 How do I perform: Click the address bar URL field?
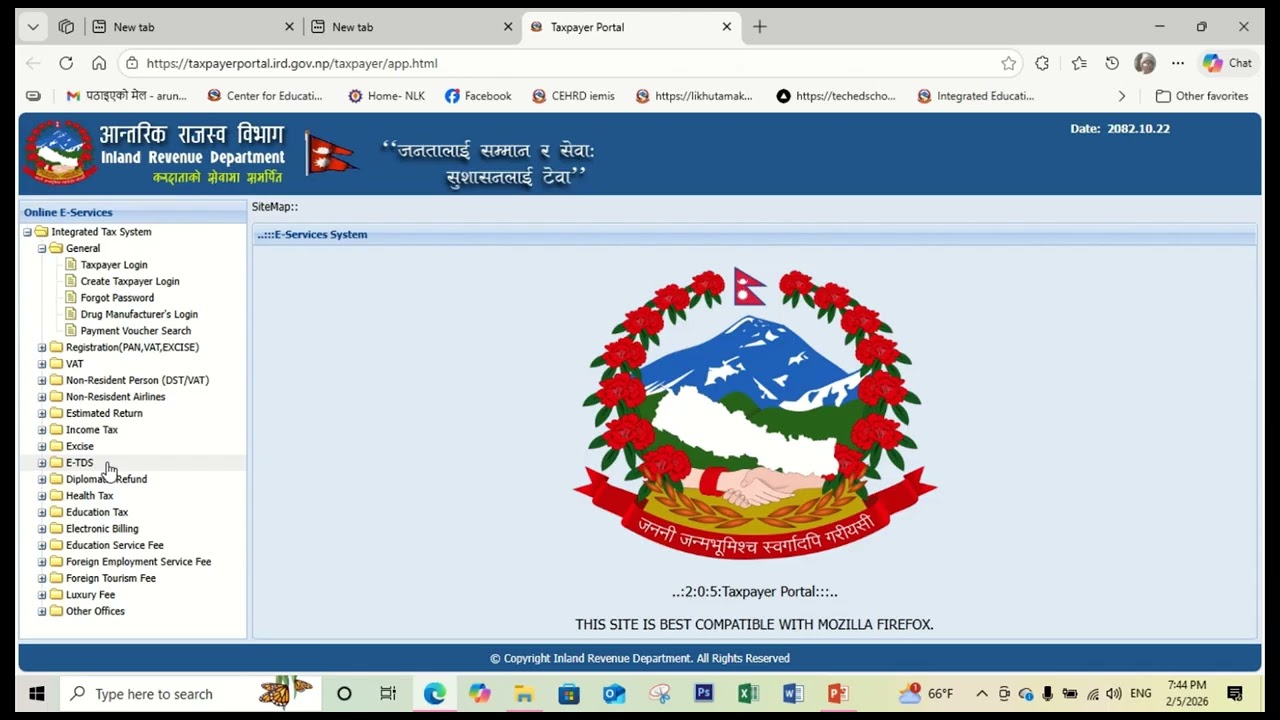[570, 63]
